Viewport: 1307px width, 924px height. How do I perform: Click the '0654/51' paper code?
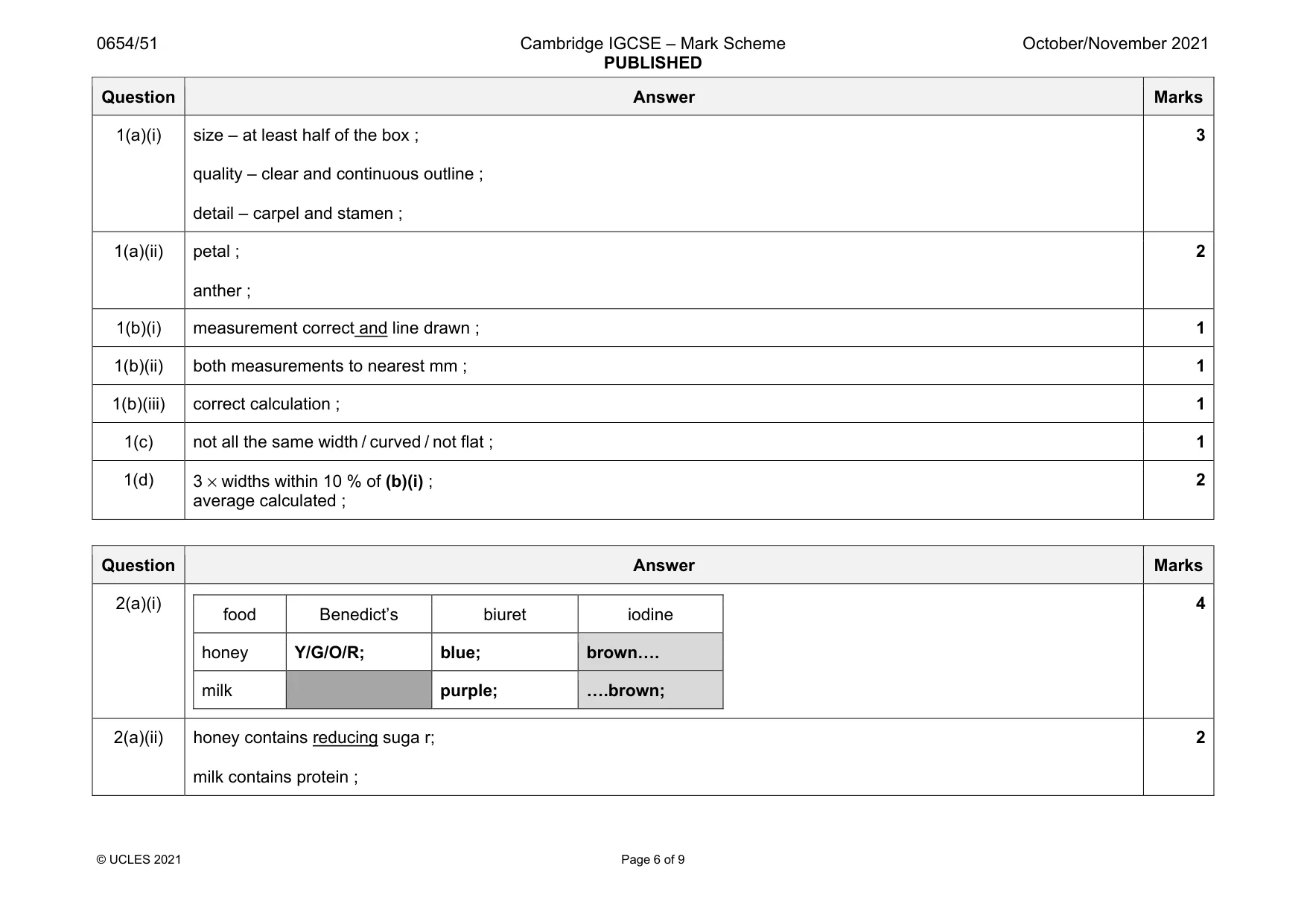coord(127,43)
